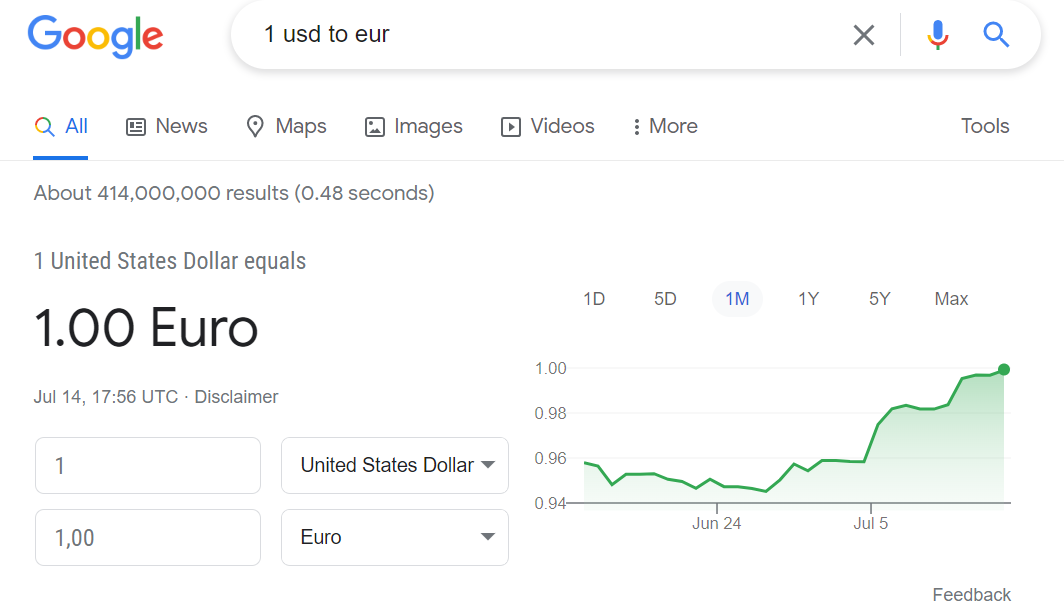The width and height of the screenshot is (1064, 609).
Task: Click the green endpoint on chart
Action: pos(1004,370)
